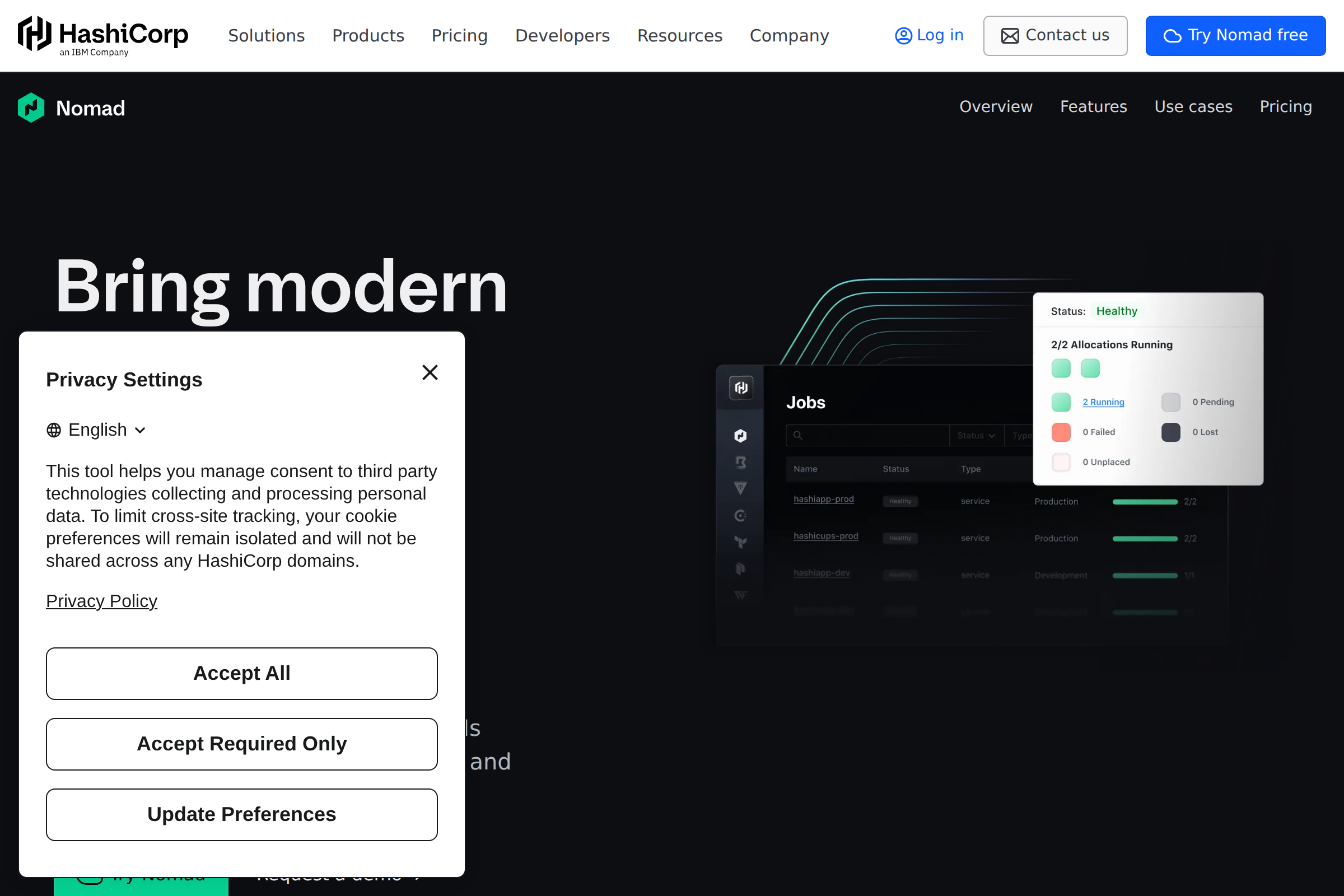The height and width of the screenshot is (896, 1344).
Task: Click the Healthy badge in hashiapp-prod row
Action: coord(900,501)
